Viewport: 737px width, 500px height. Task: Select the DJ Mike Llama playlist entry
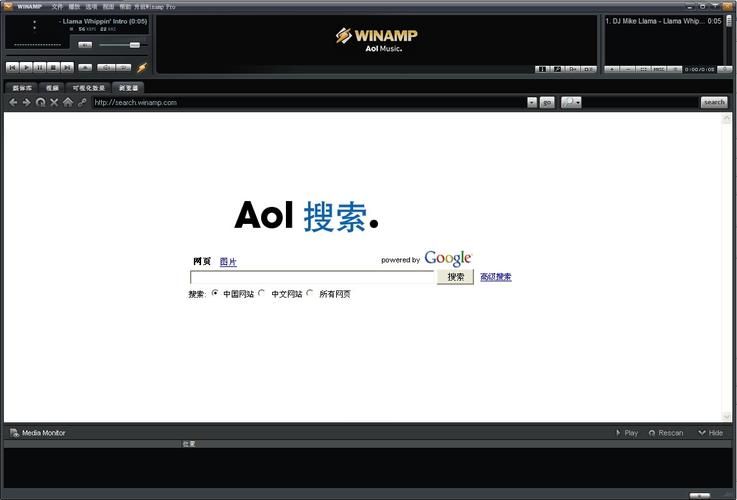[663, 21]
